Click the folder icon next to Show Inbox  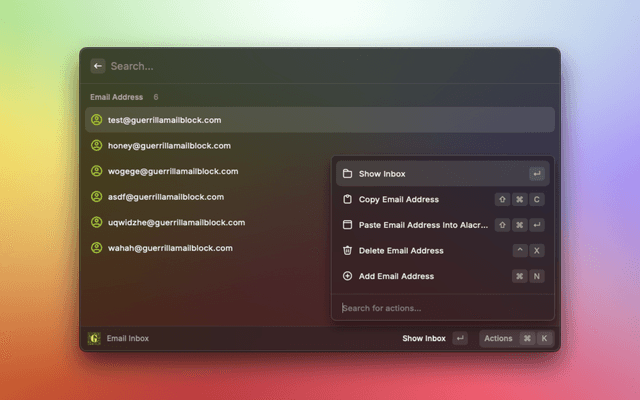coord(347,174)
